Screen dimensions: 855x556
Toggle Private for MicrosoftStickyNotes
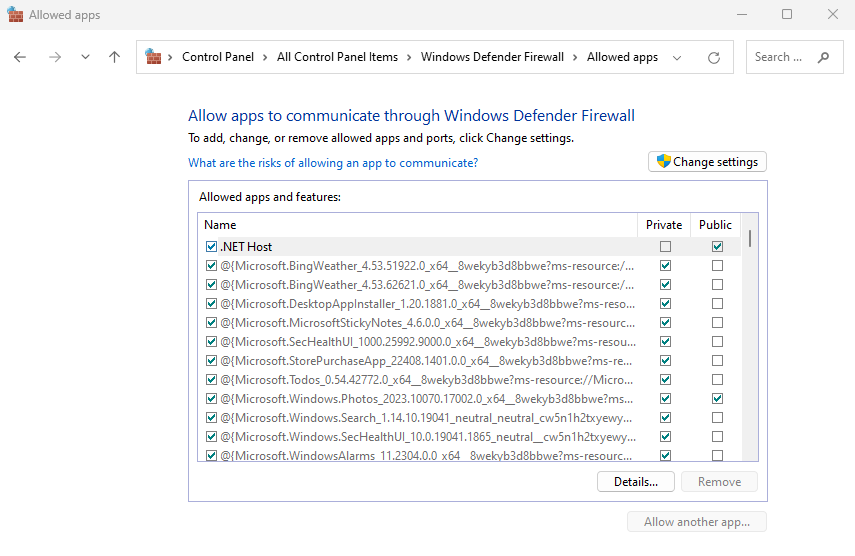(x=665, y=323)
